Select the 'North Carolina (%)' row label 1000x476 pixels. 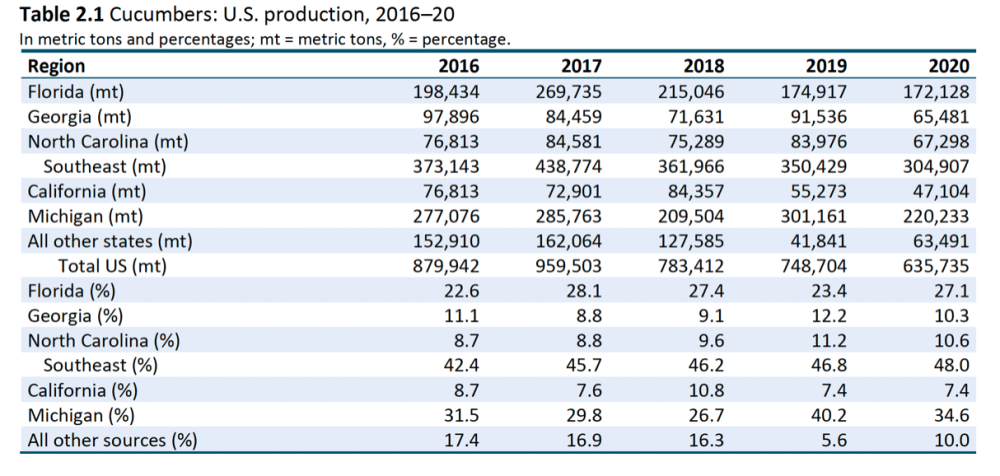[x=103, y=341]
